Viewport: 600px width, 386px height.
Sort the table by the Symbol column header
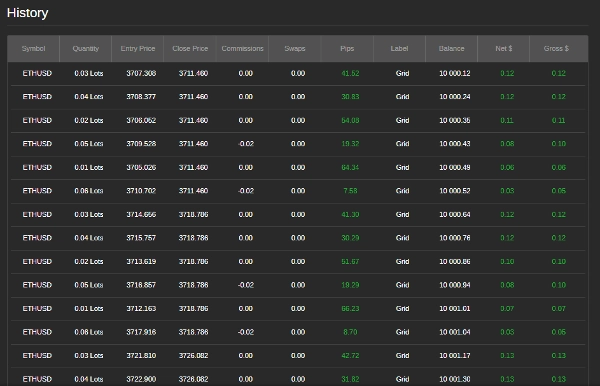pos(33,49)
